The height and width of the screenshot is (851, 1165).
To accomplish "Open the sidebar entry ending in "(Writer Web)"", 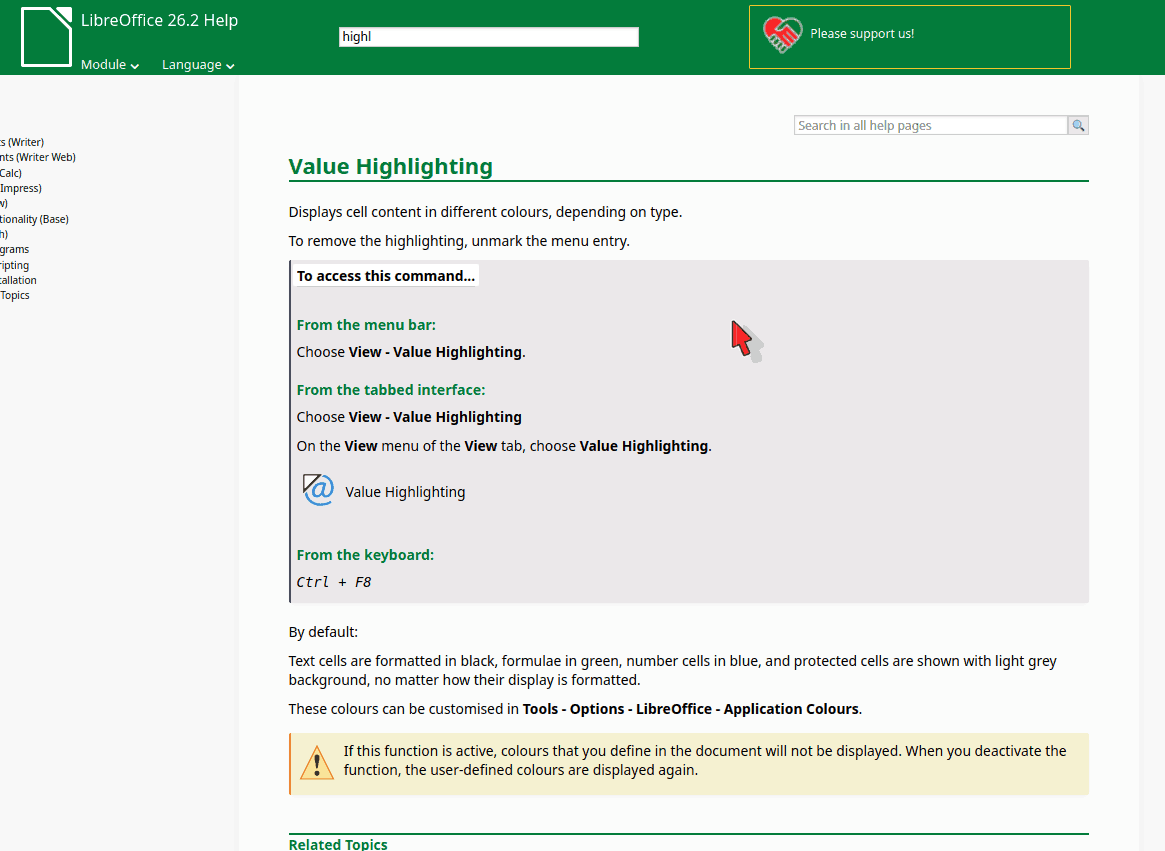I will (x=38, y=157).
